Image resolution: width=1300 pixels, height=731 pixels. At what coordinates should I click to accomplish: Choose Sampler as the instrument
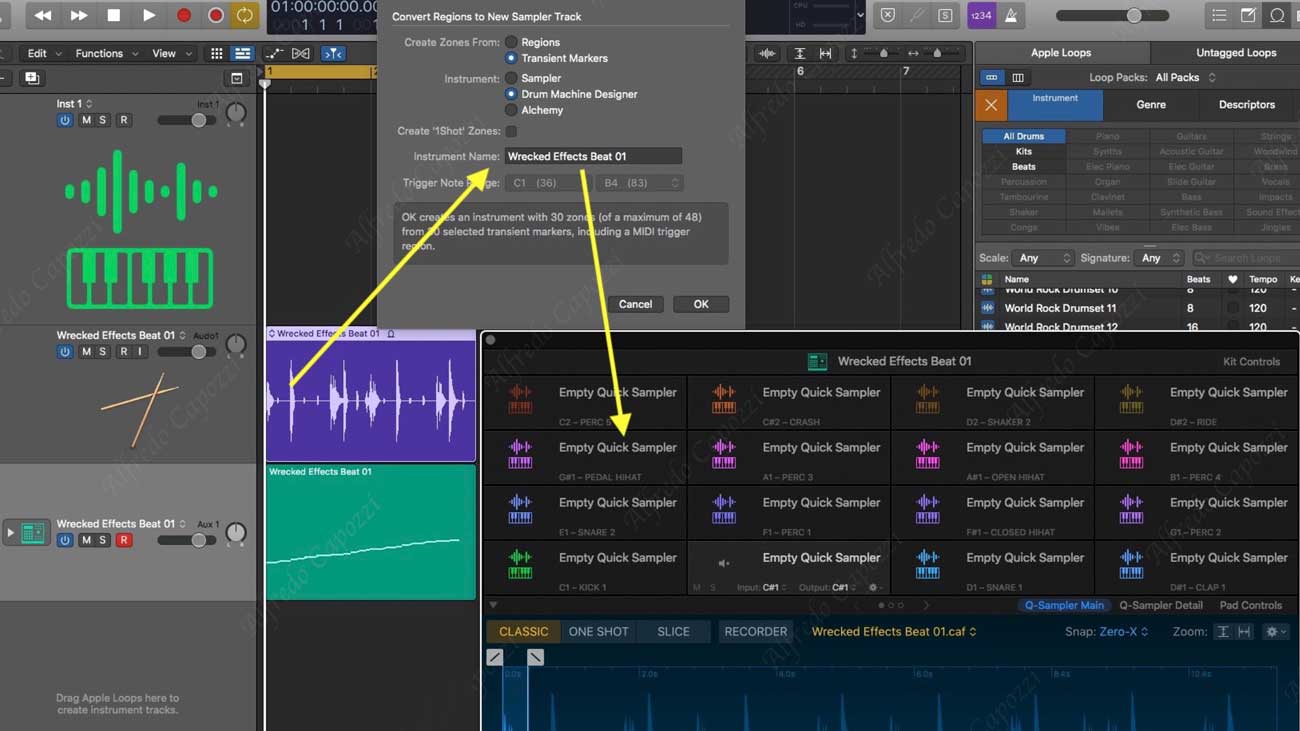(511, 78)
